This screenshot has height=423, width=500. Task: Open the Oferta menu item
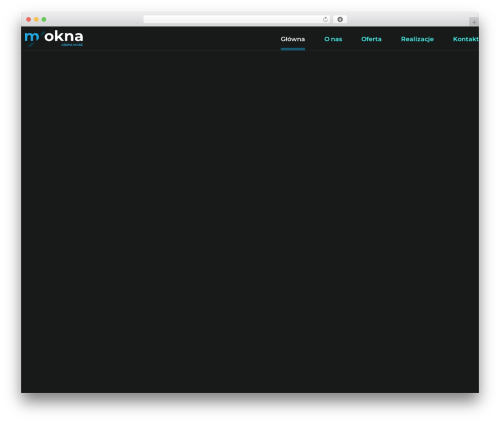click(x=371, y=39)
